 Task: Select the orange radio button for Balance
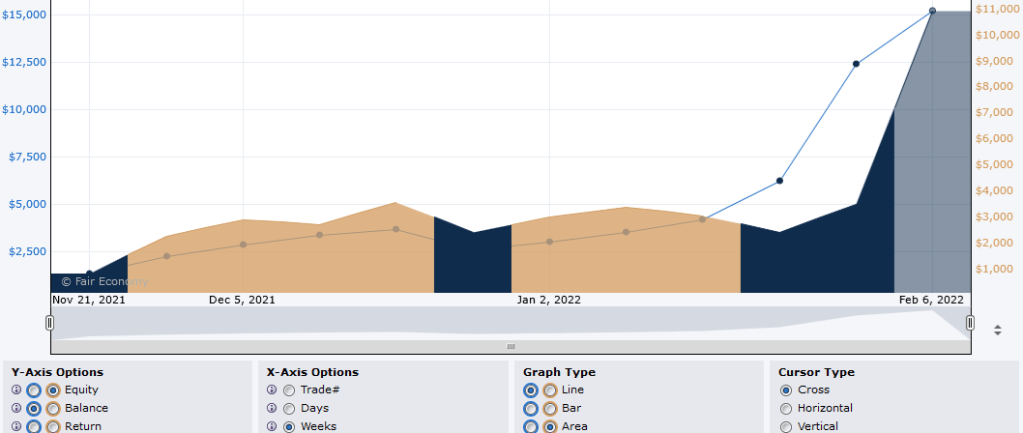[52, 408]
